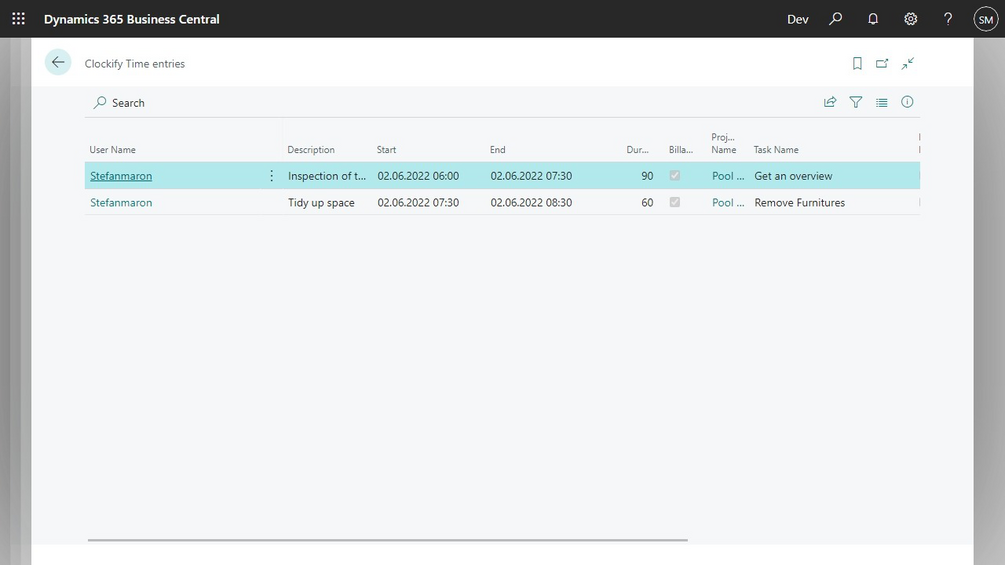Open the End column header menu
This screenshot has height=565, width=1005.
point(497,149)
